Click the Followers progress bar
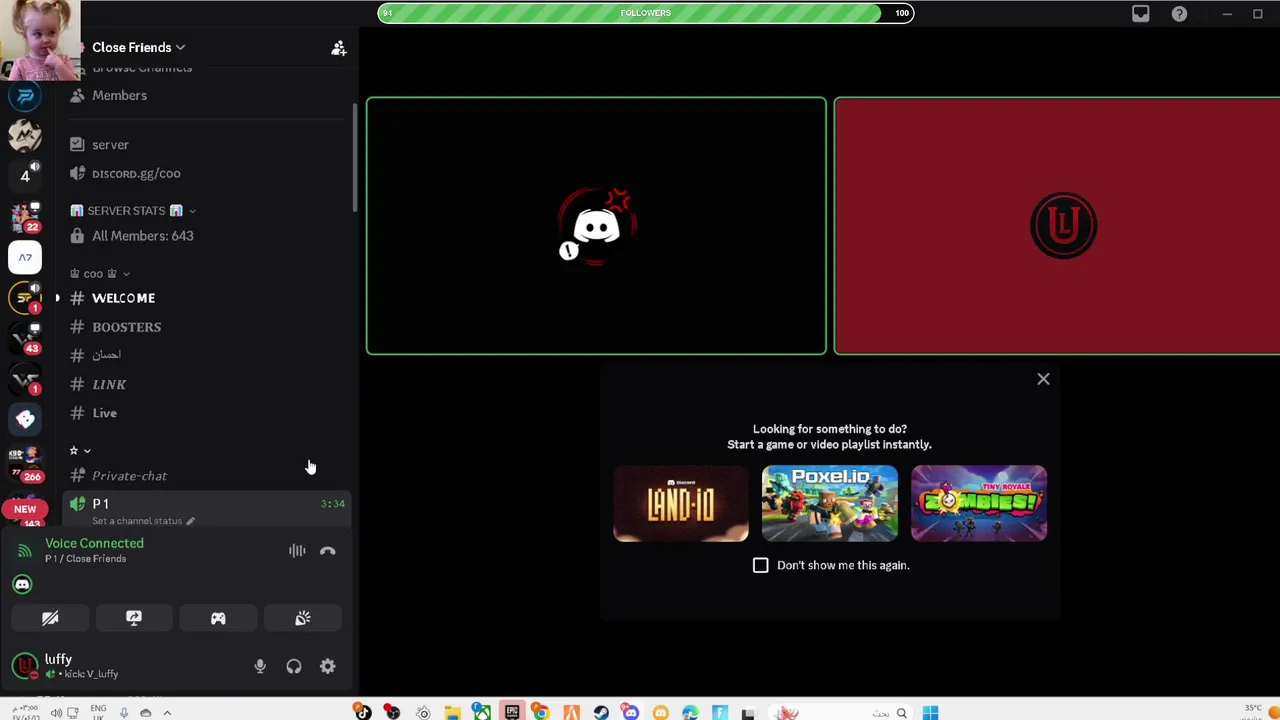1280x720 pixels. coord(645,13)
